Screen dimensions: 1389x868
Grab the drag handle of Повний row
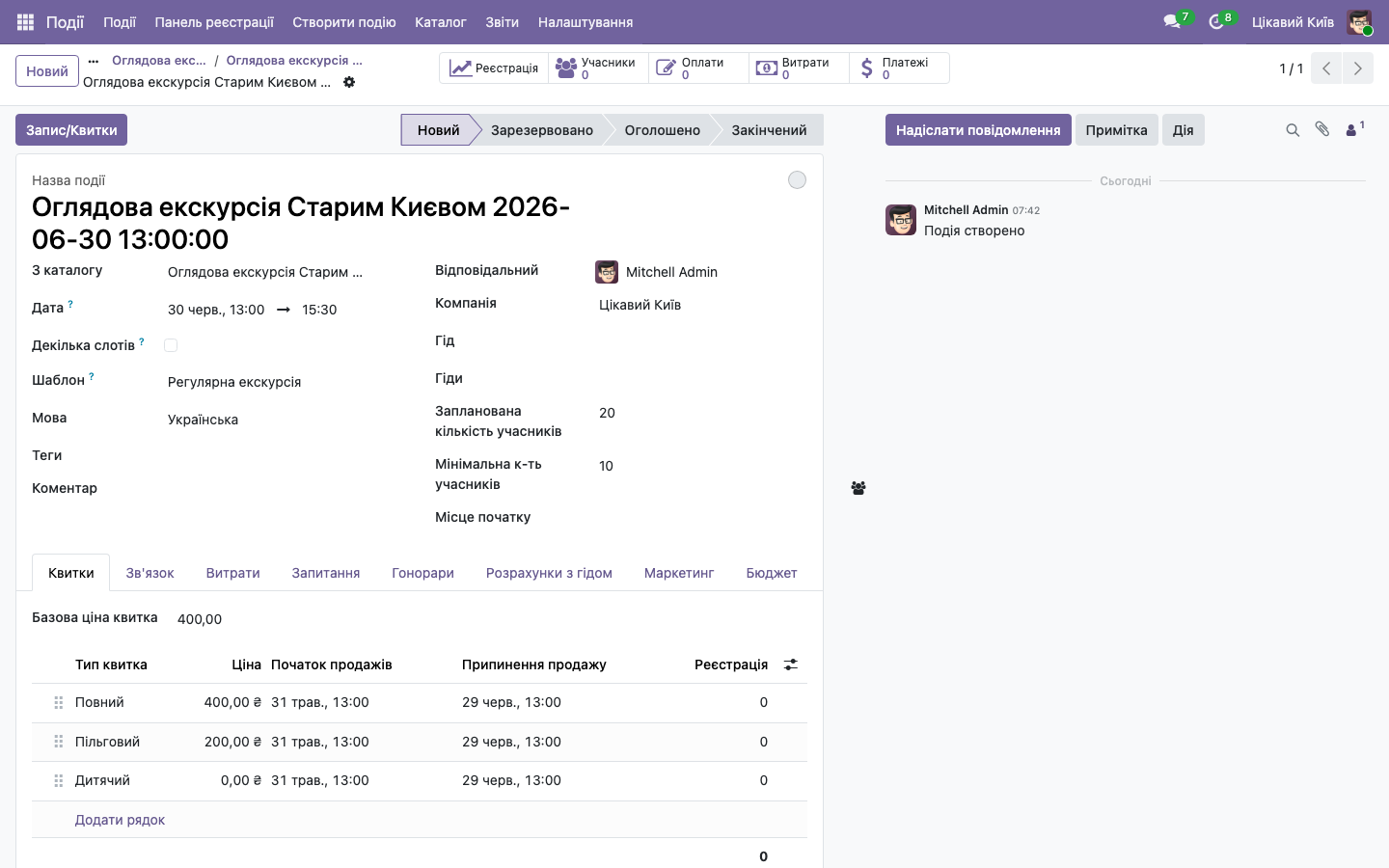point(58,703)
